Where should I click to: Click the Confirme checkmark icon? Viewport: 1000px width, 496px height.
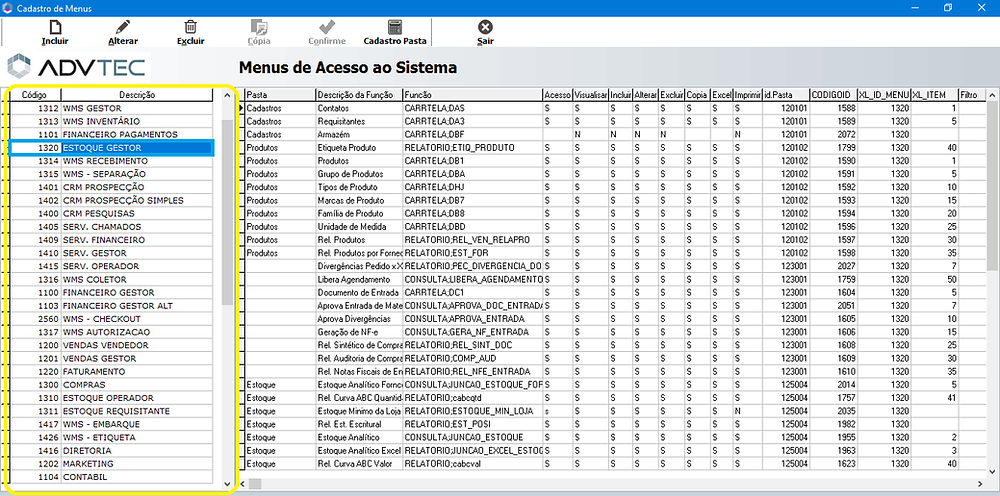coord(327,27)
